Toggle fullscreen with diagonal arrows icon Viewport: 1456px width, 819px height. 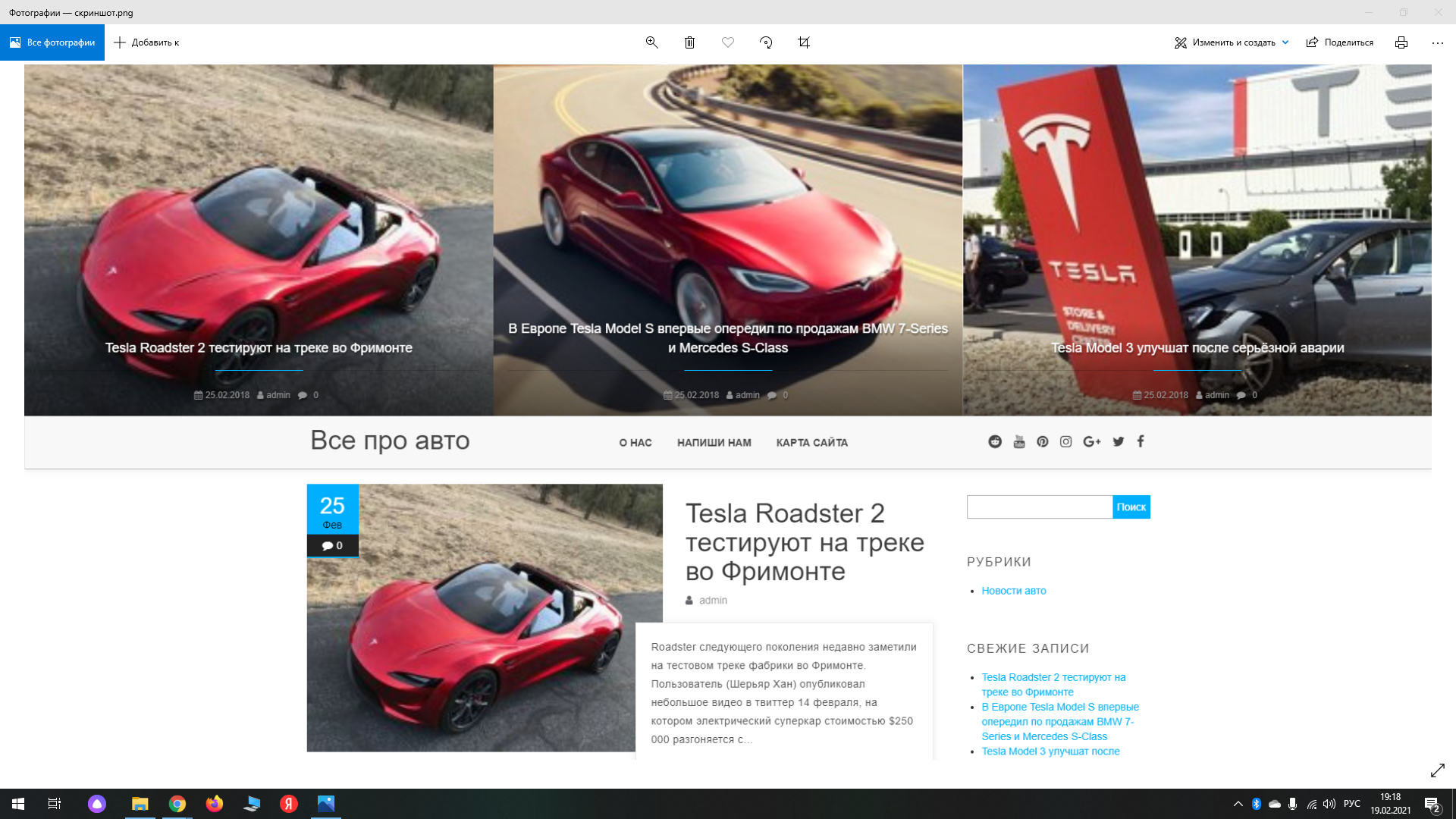[1438, 770]
